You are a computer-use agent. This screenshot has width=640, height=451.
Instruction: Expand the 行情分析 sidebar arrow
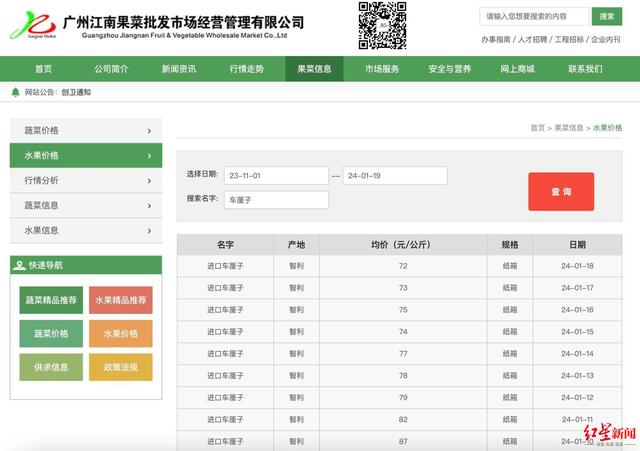click(149, 181)
